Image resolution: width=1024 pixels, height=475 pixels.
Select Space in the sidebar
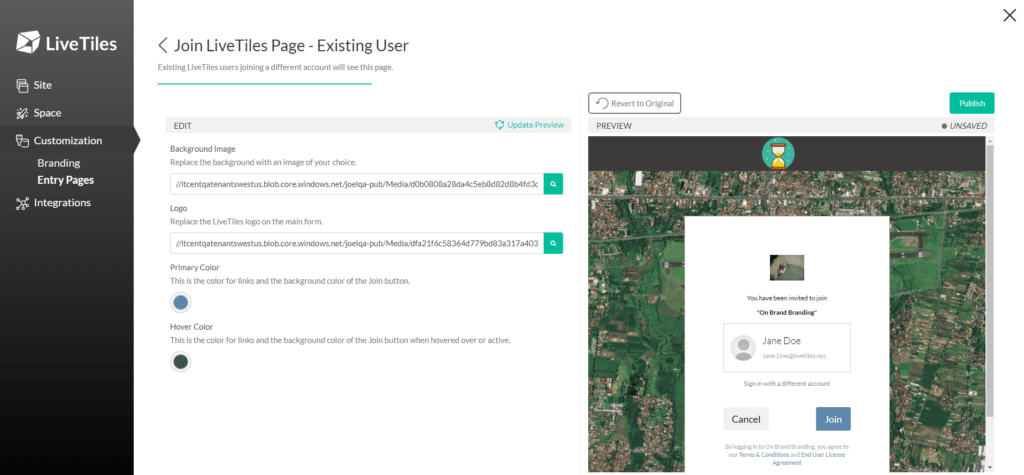[x=48, y=113]
